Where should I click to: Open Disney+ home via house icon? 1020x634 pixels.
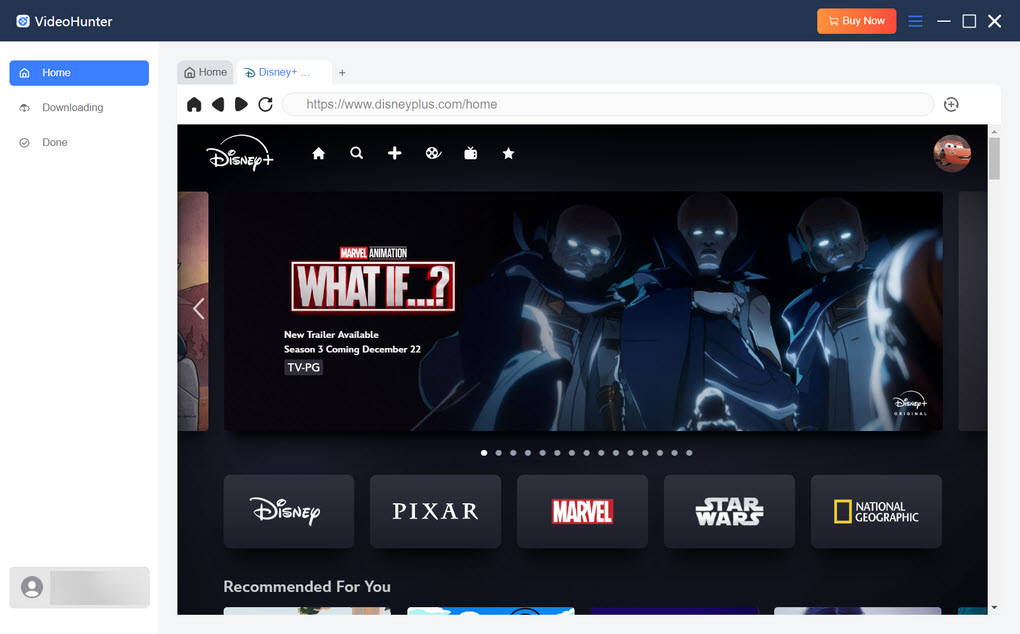(x=318, y=153)
